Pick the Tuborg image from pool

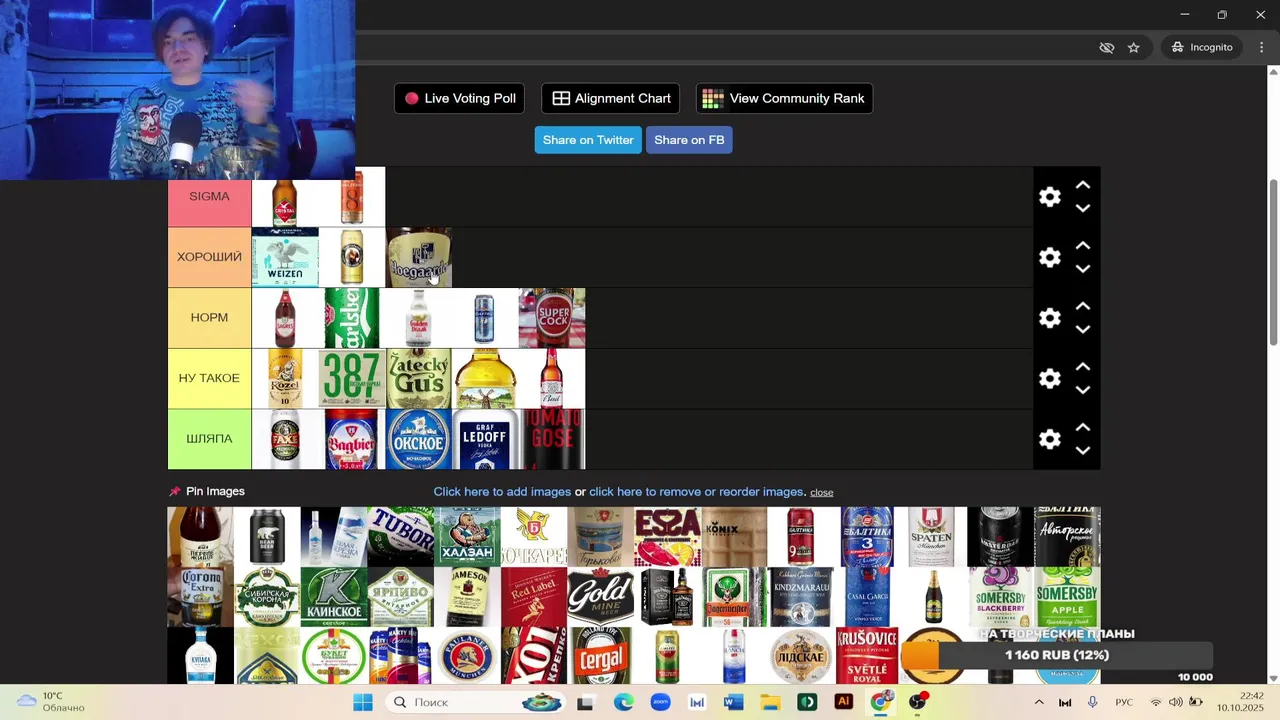[x=400, y=537]
